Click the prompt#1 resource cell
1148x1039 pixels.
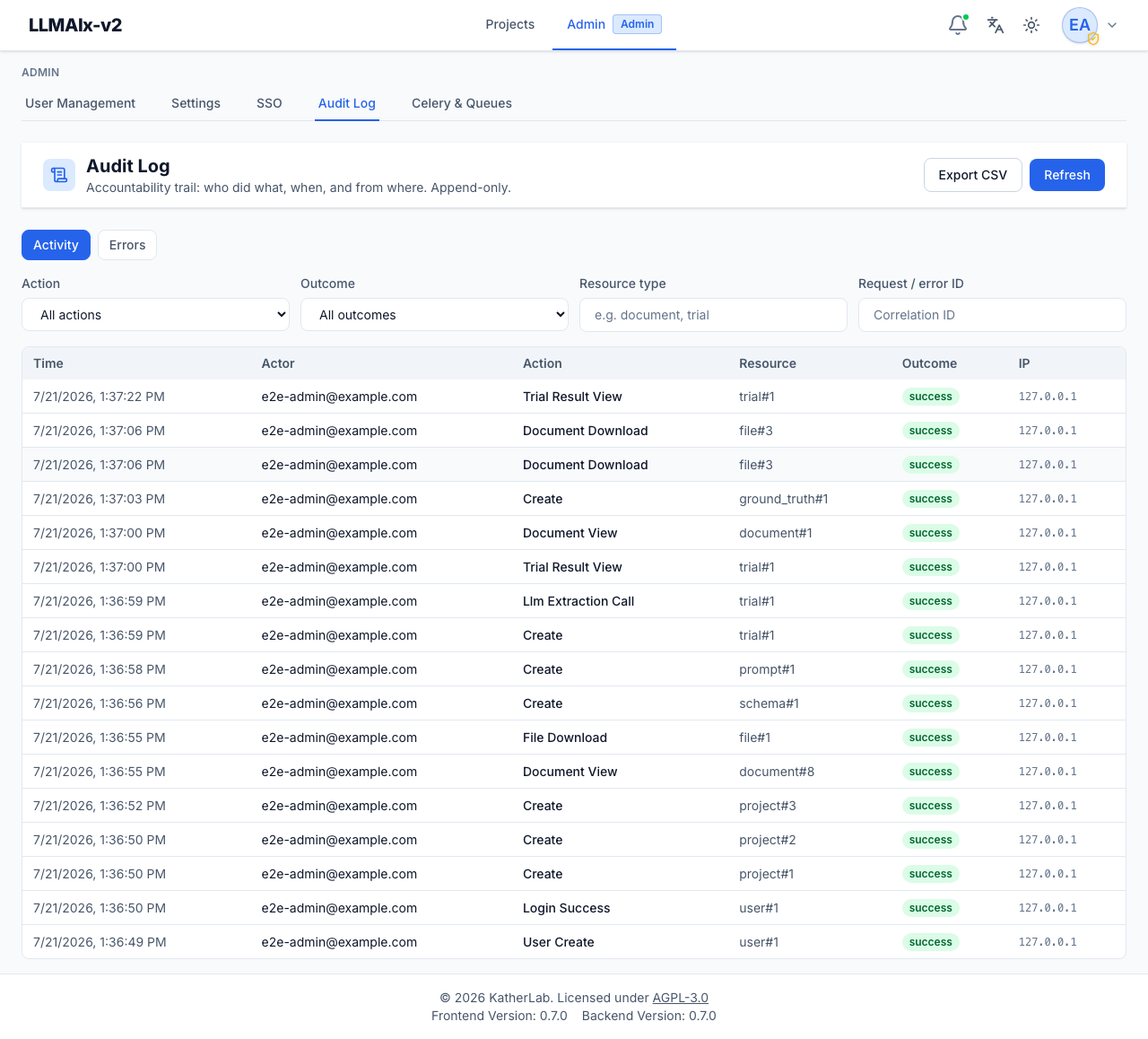click(x=767, y=669)
